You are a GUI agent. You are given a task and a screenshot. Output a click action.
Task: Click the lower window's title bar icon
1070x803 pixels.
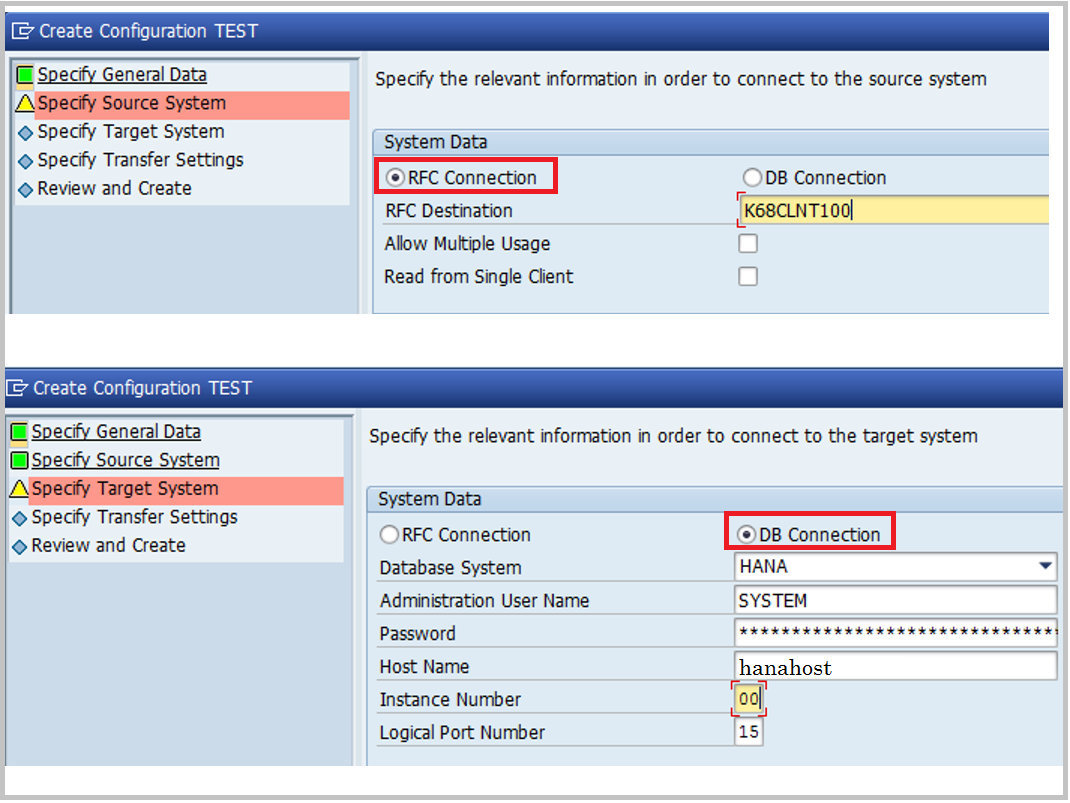click(x=17, y=388)
